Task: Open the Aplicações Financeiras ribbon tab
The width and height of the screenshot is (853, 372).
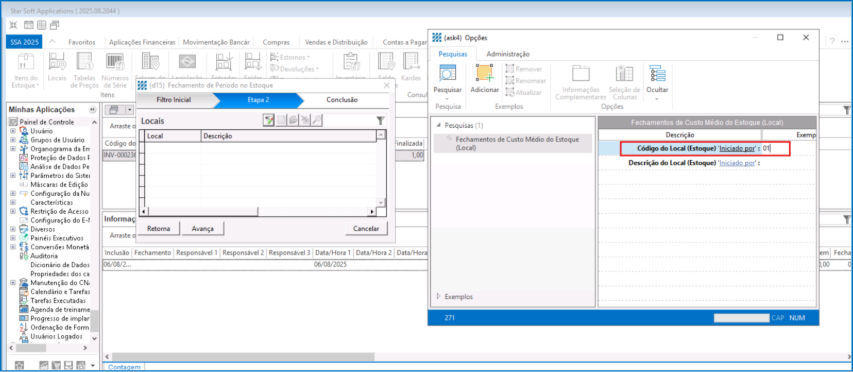Action: tap(143, 42)
